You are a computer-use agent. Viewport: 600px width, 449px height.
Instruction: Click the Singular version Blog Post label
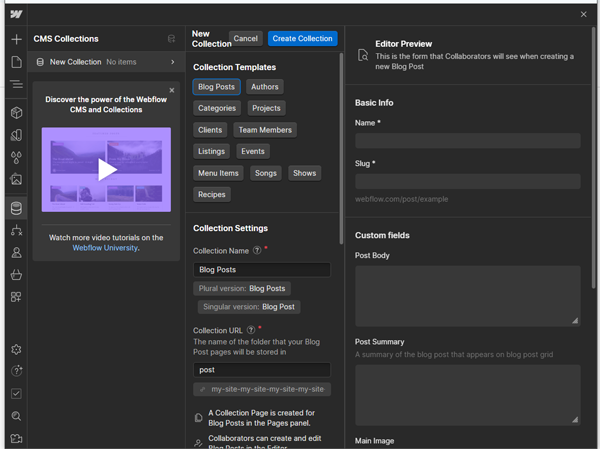[x=249, y=307]
